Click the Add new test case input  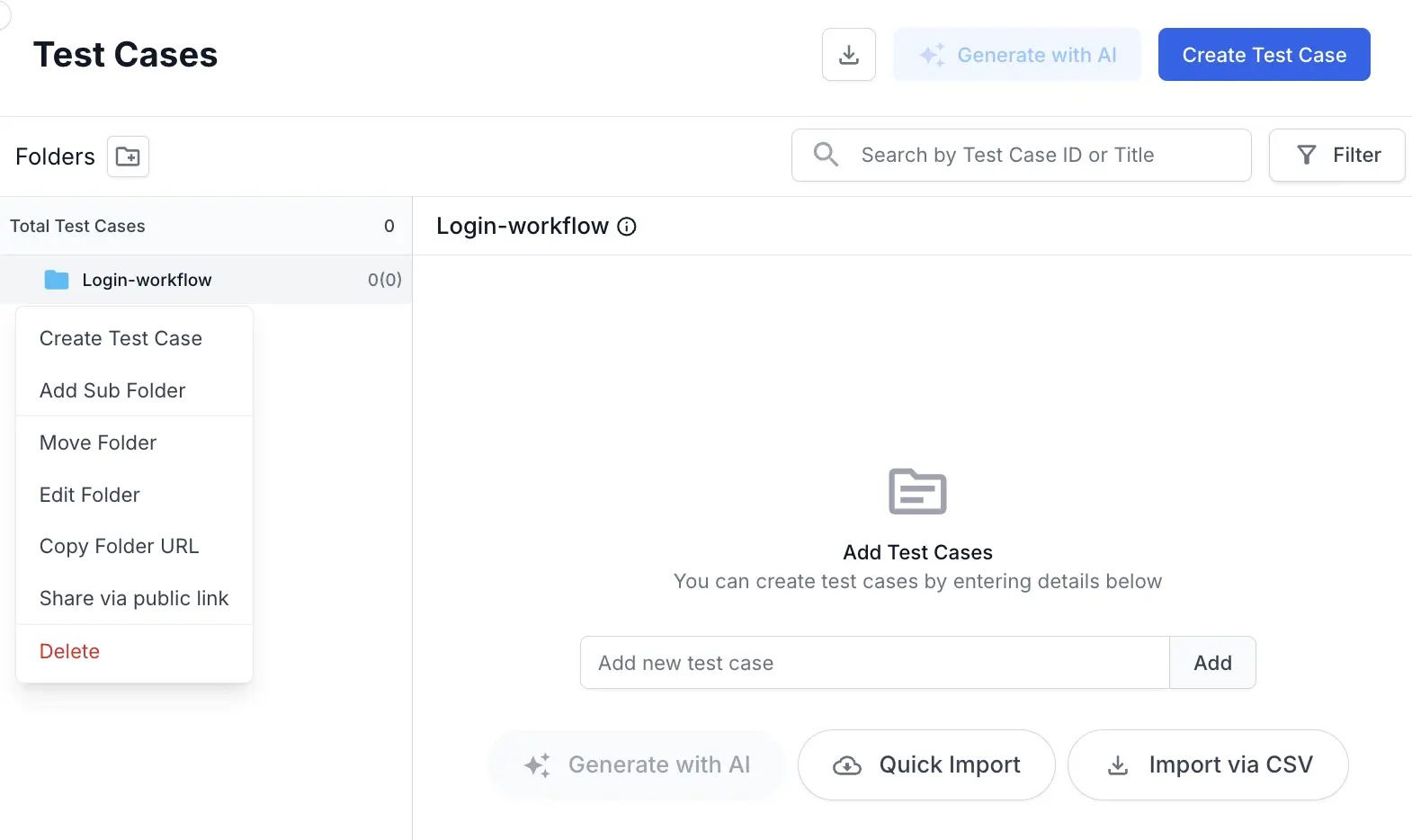tap(874, 663)
